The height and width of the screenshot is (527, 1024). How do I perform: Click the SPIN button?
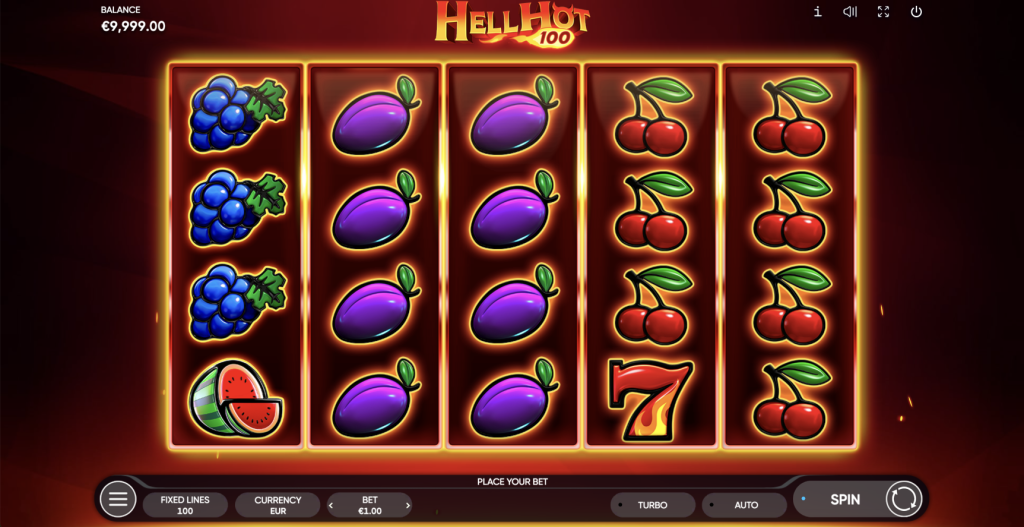[844, 500]
